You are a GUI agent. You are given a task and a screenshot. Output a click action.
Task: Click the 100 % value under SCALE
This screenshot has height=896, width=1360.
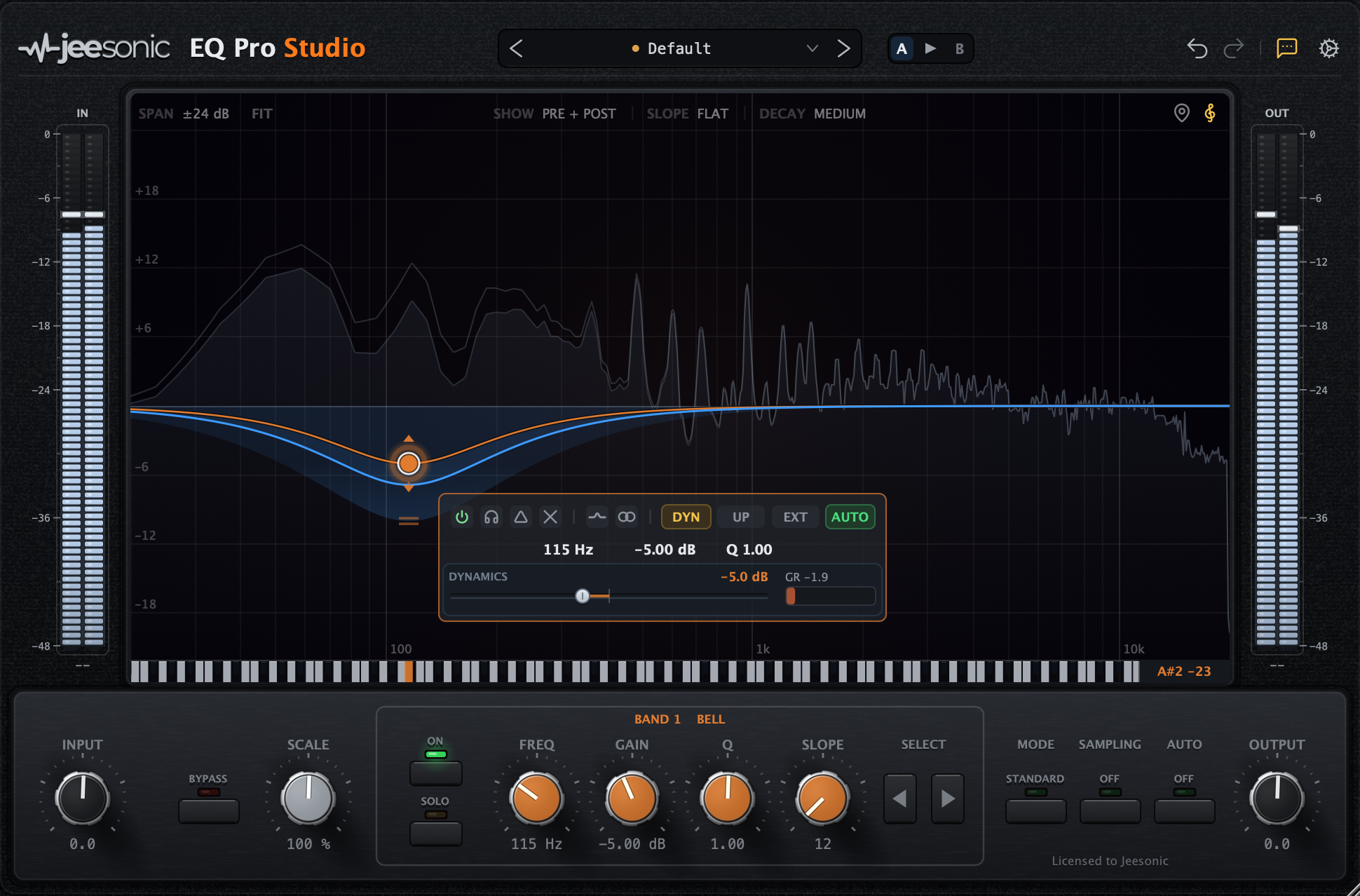click(308, 844)
